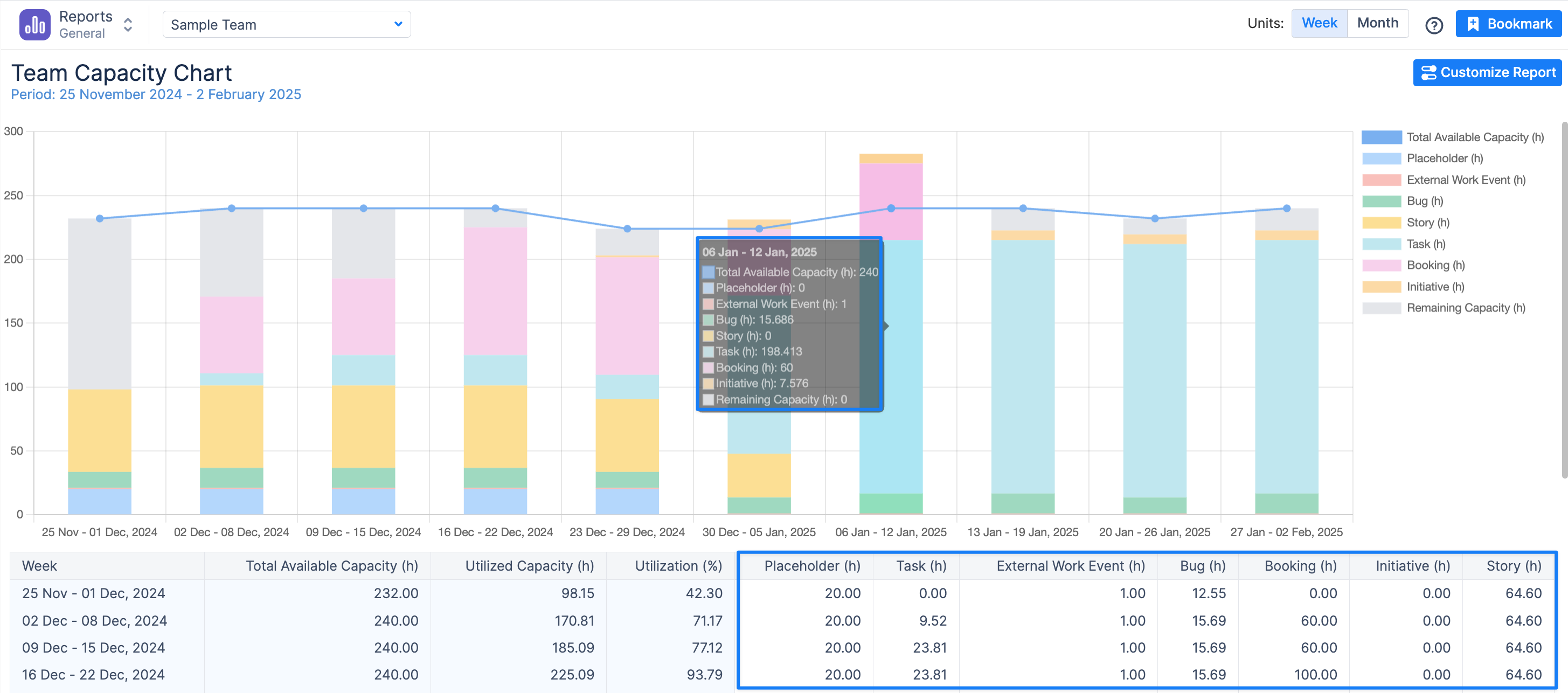The height and width of the screenshot is (693, 1568).
Task: Toggle the Remaining Capacity legend swatch
Action: point(1381,308)
